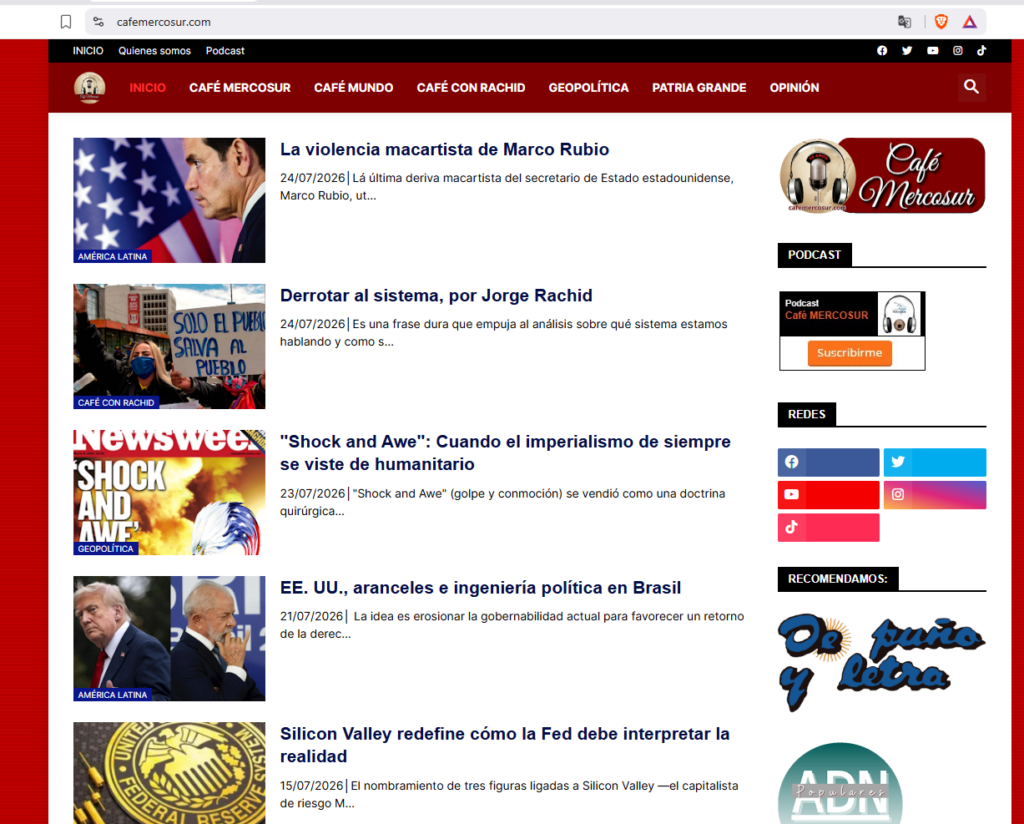Image resolution: width=1024 pixels, height=824 pixels.
Task: Open CAFÉ MUNDO menu item
Action: 353,87
